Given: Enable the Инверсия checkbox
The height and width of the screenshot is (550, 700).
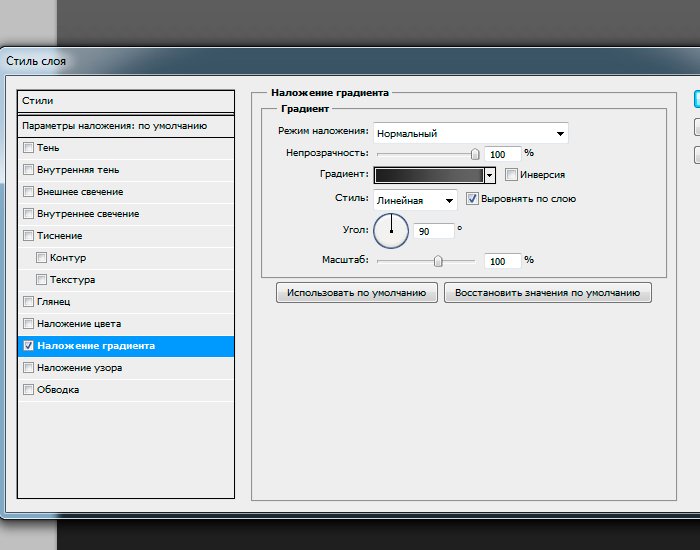Looking at the screenshot, I should click(x=511, y=174).
